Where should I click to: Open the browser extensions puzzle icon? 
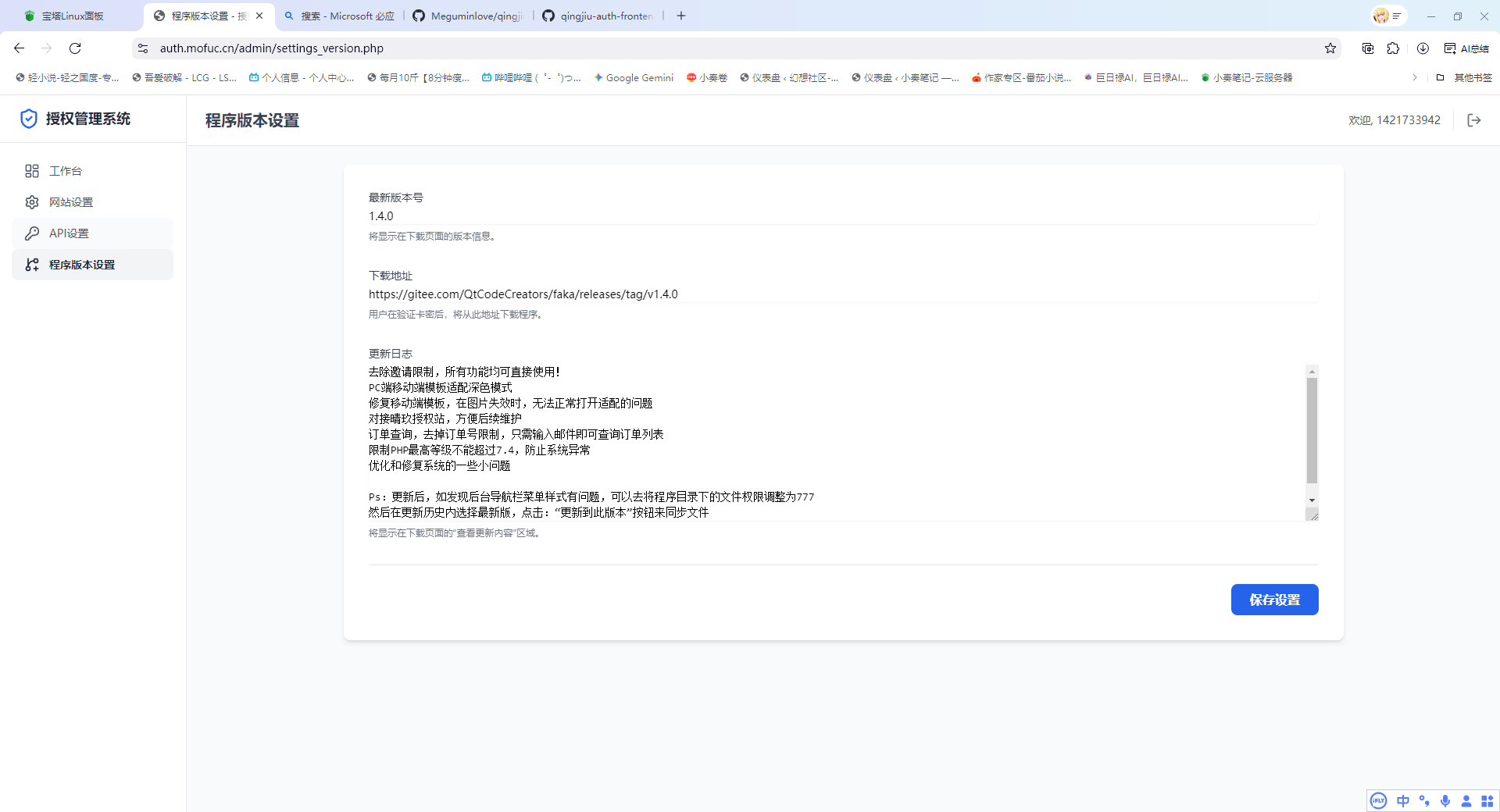click(x=1395, y=48)
